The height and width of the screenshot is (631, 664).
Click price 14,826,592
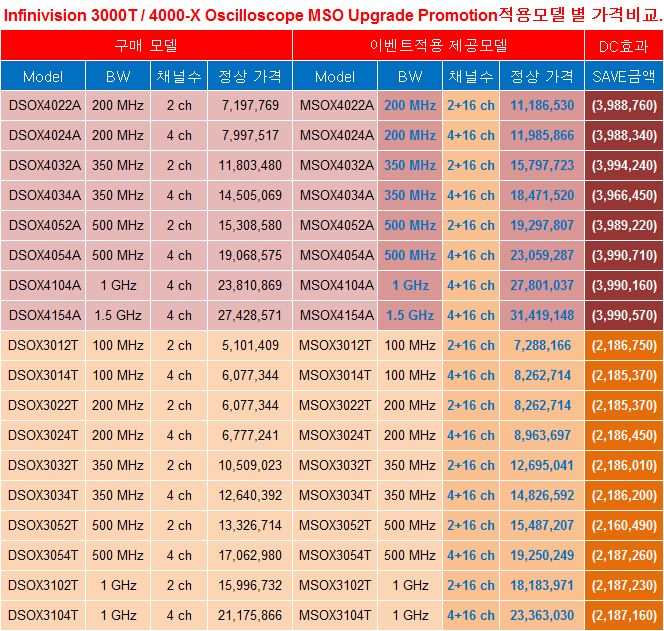tap(542, 495)
